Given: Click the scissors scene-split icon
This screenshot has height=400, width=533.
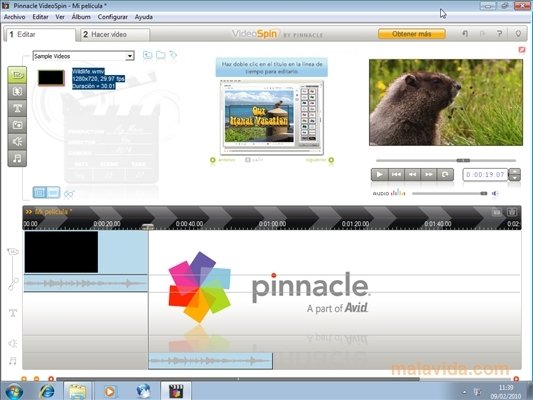Looking at the screenshot, I should 69,194.
